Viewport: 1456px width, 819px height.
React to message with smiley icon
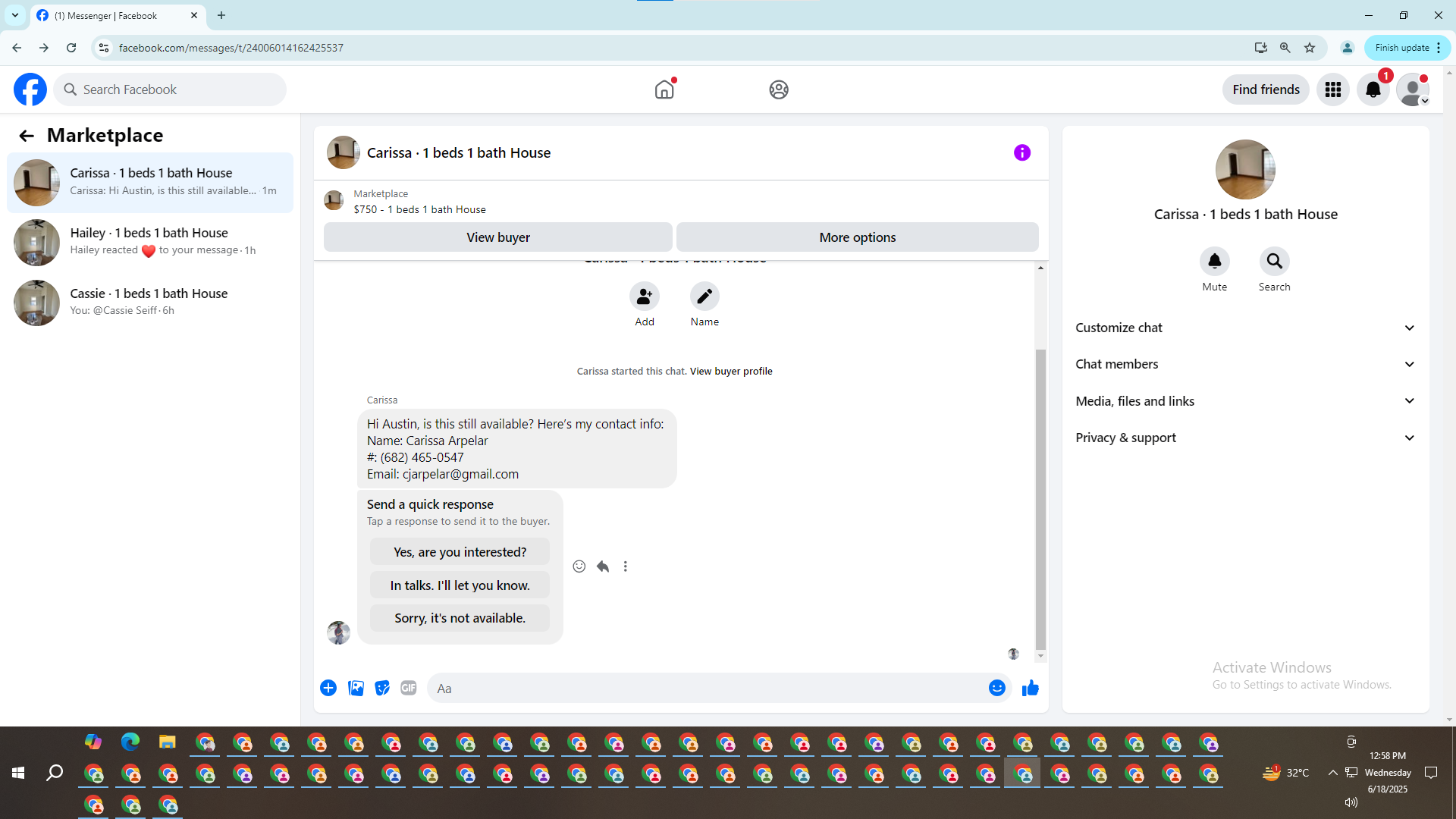(579, 566)
